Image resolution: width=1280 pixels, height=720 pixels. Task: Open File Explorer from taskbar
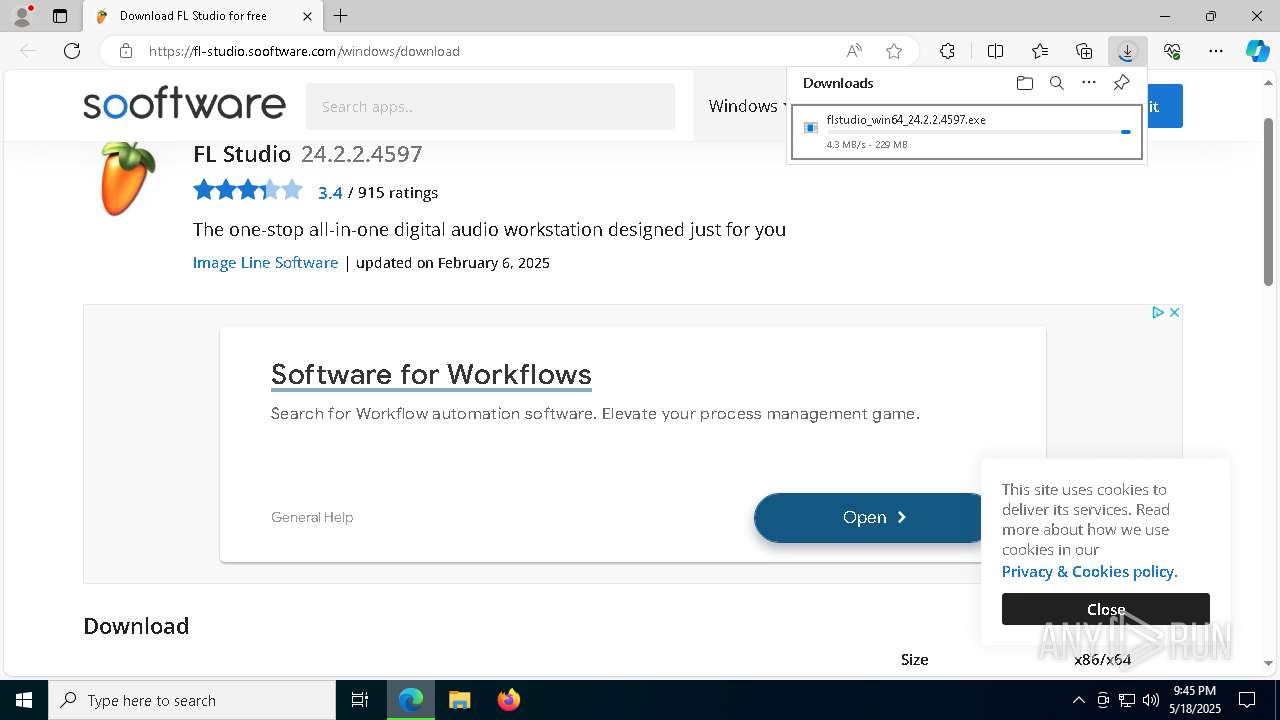click(x=459, y=700)
